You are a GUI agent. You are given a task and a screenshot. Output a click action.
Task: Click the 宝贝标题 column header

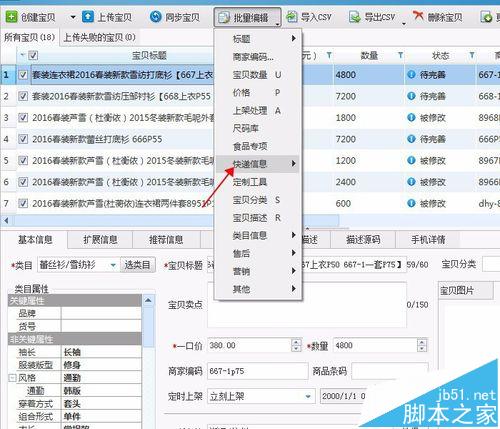click(149, 55)
